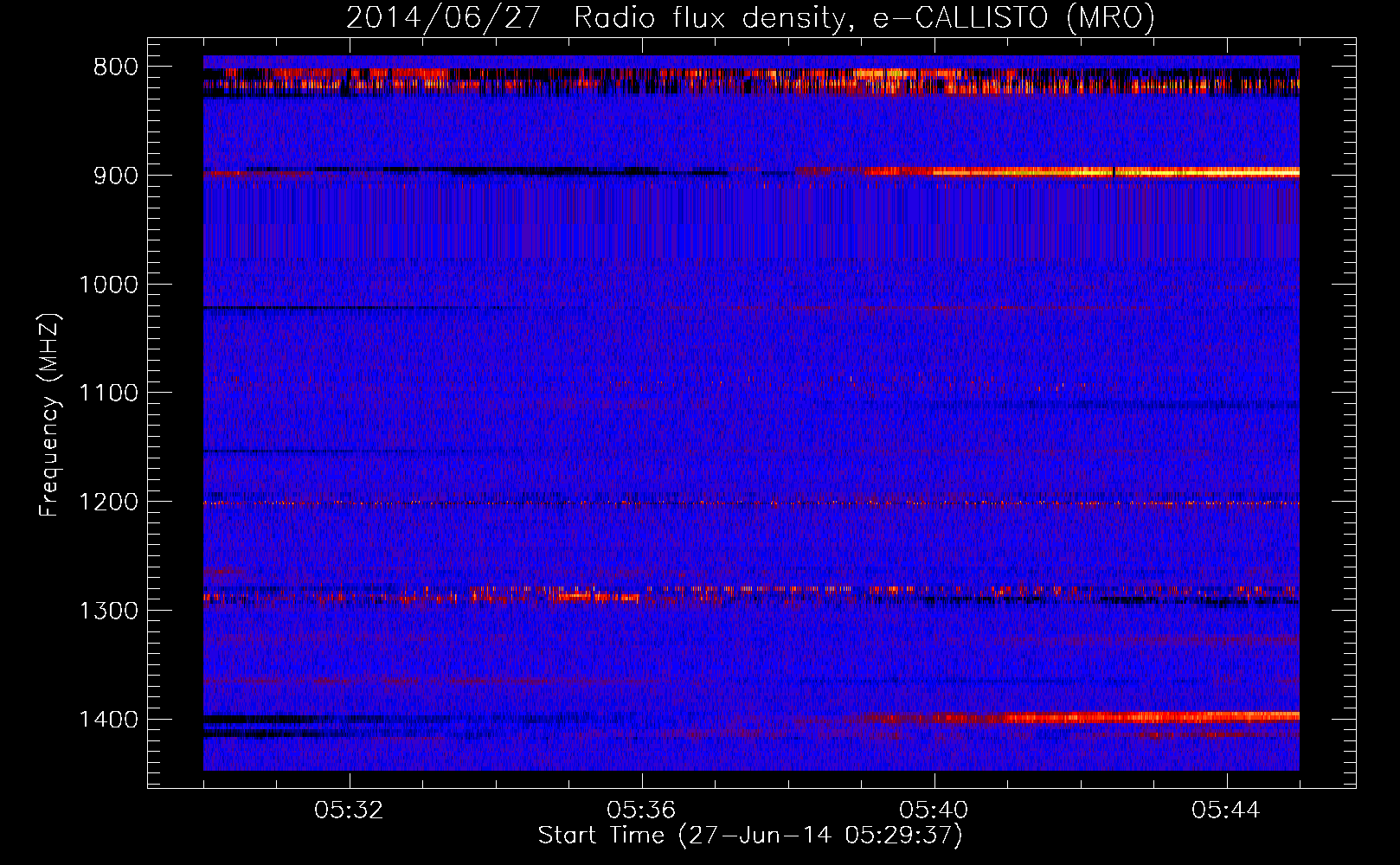
Task: Click the '05:36' time axis label
Action: tap(641, 811)
